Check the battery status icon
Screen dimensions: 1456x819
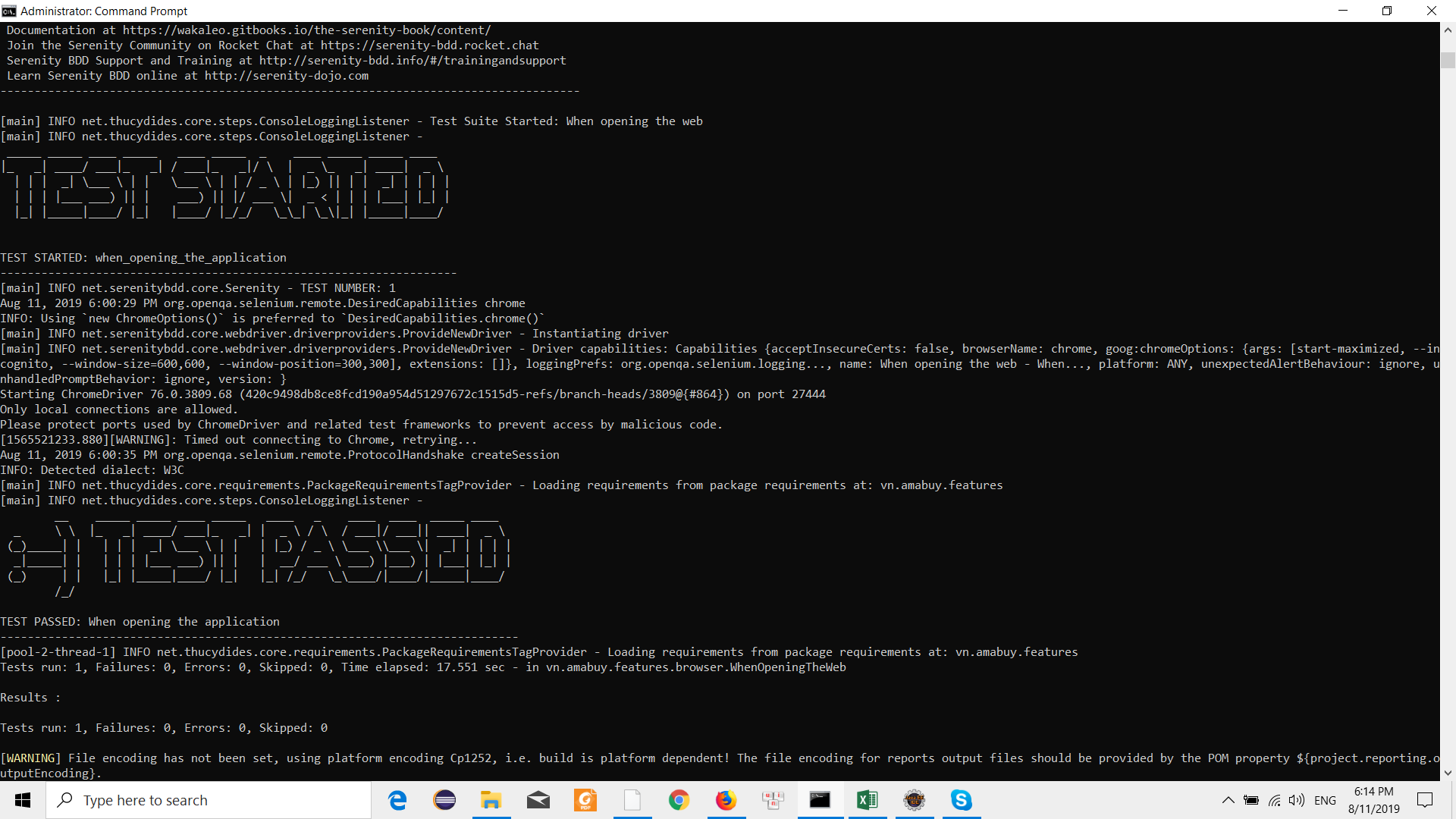[1251, 800]
